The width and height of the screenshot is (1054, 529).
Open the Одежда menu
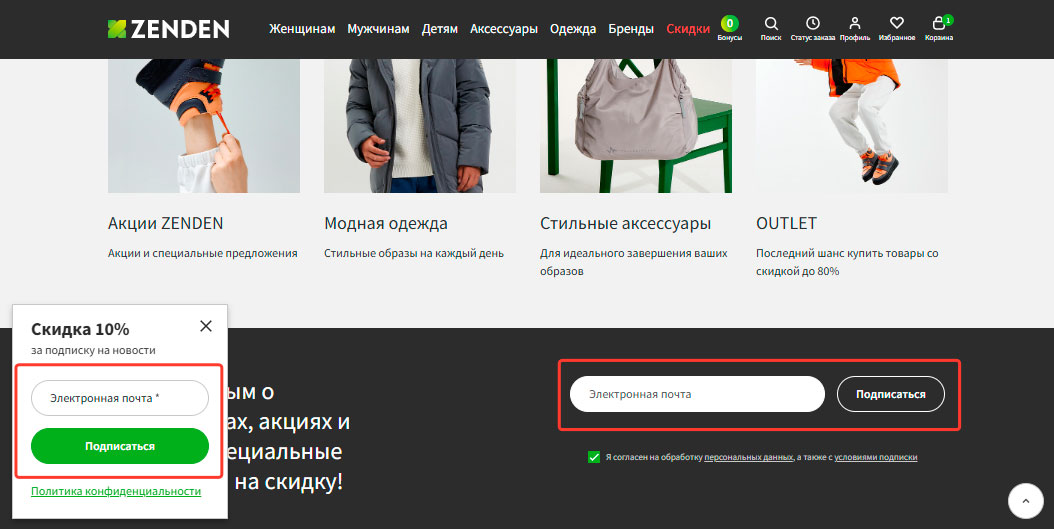point(573,29)
